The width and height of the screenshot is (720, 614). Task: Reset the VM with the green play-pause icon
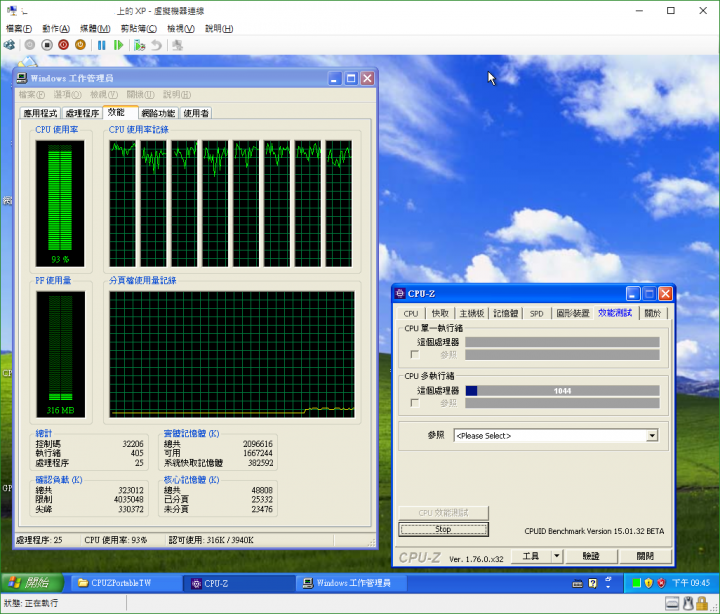[x=118, y=45]
